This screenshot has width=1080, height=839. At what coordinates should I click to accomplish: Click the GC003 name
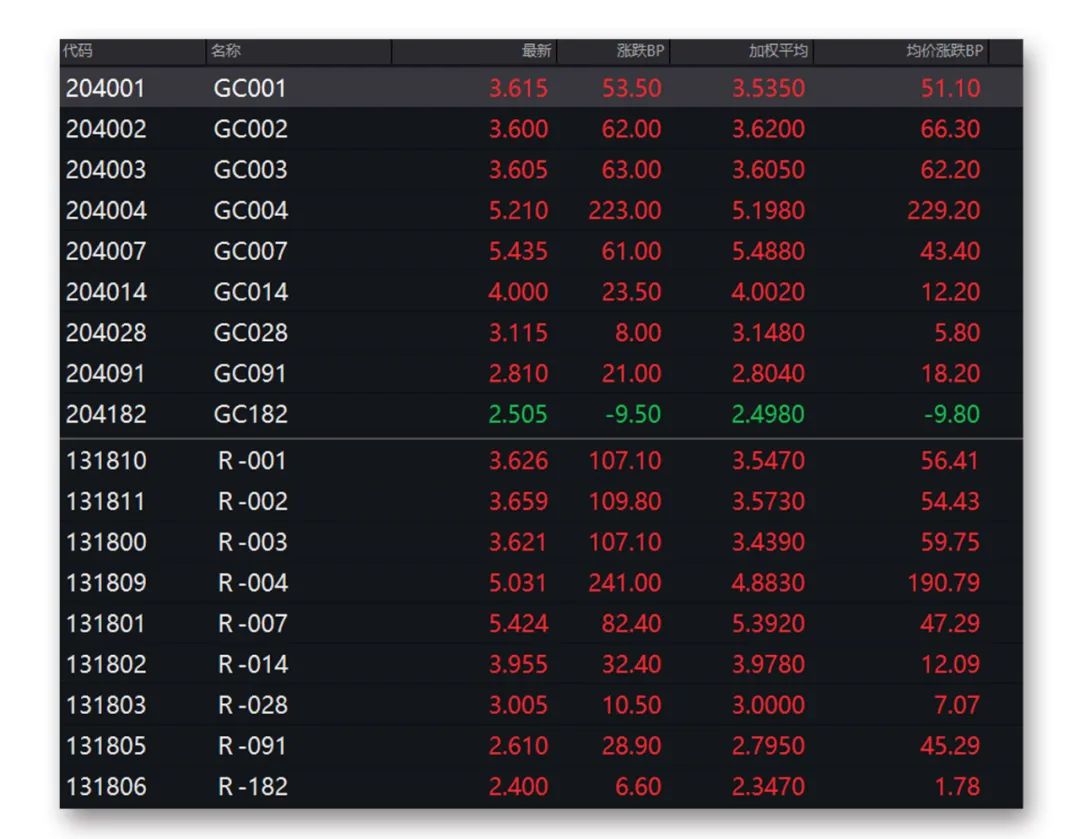[250, 169]
